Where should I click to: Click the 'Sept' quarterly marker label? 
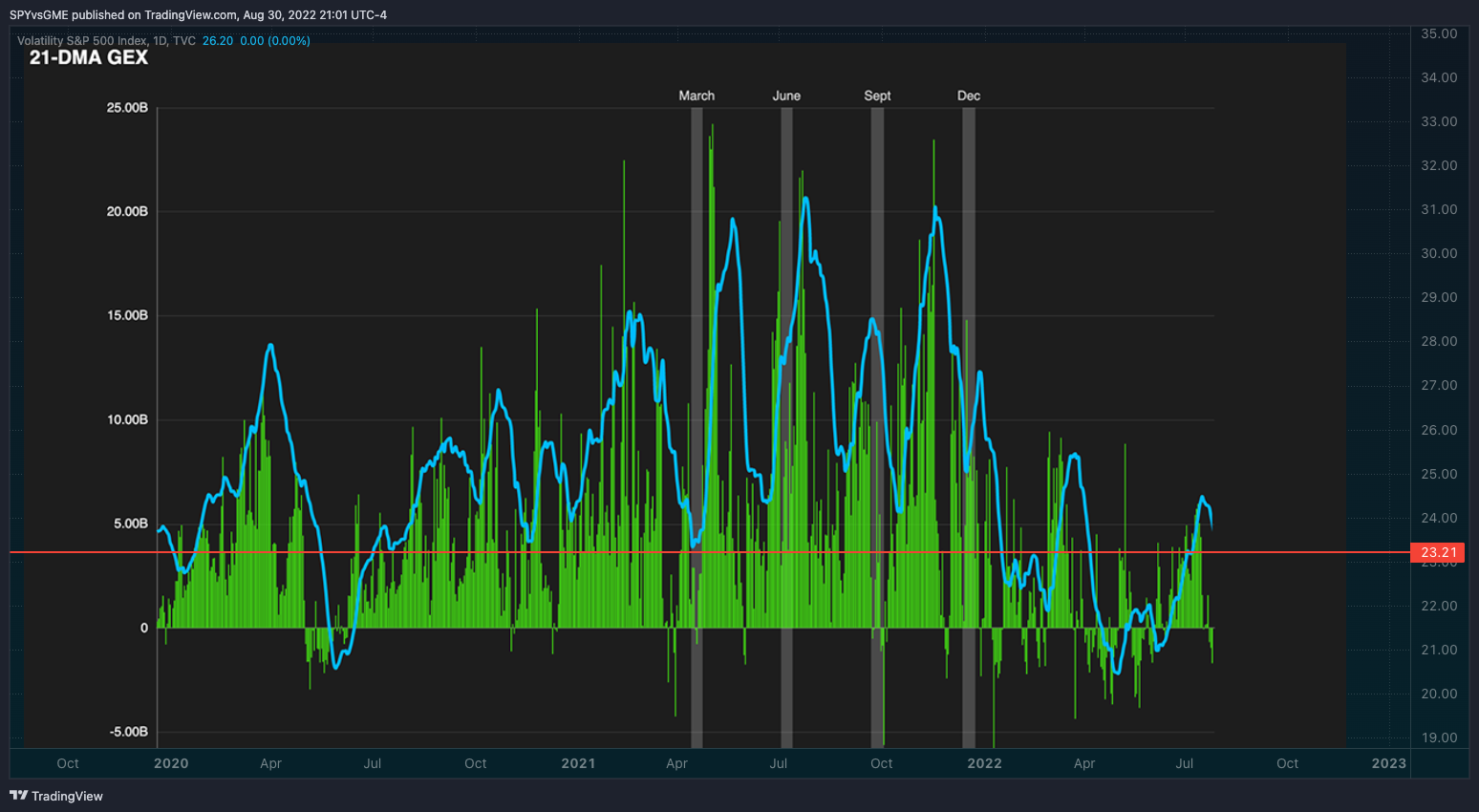877,96
